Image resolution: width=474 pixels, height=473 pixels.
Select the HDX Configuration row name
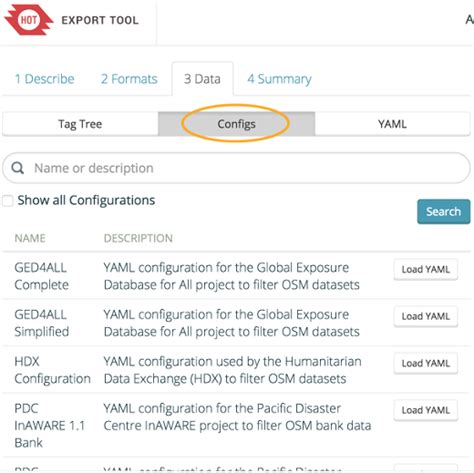(x=52, y=370)
